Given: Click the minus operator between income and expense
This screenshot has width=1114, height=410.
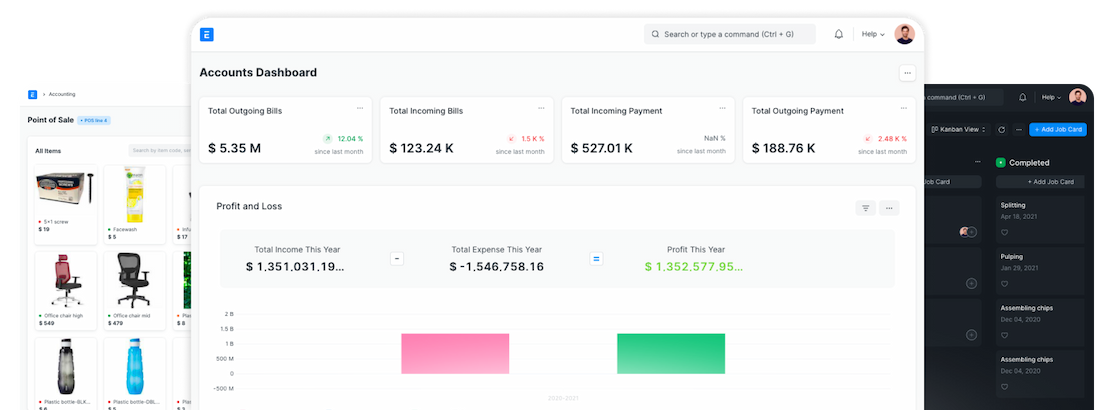Looking at the screenshot, I should 396,258.
